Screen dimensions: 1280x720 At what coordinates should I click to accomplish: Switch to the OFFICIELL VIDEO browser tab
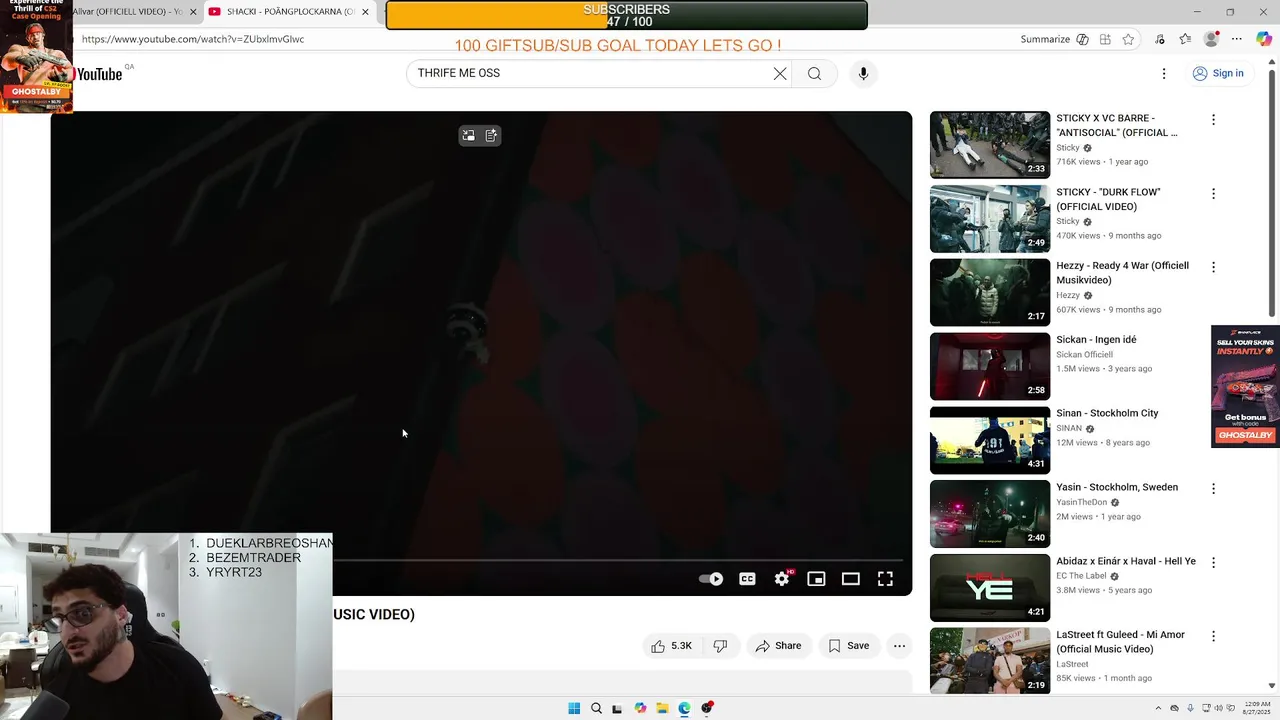[128, 12]
